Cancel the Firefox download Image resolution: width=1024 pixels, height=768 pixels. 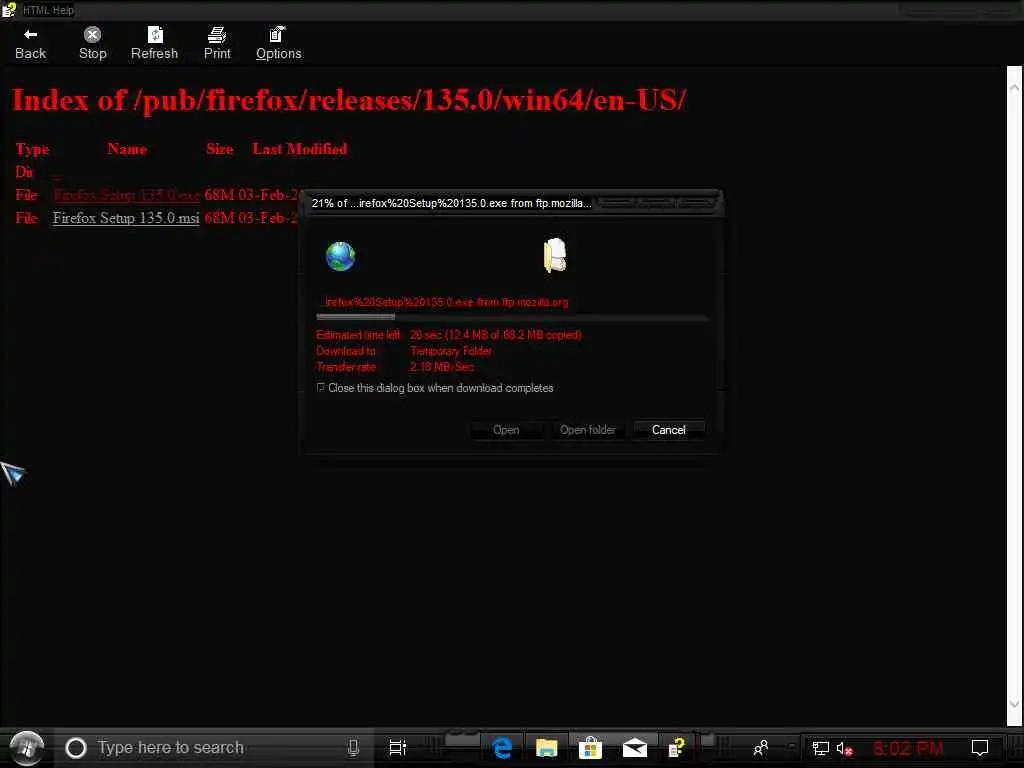pos(669,430)
